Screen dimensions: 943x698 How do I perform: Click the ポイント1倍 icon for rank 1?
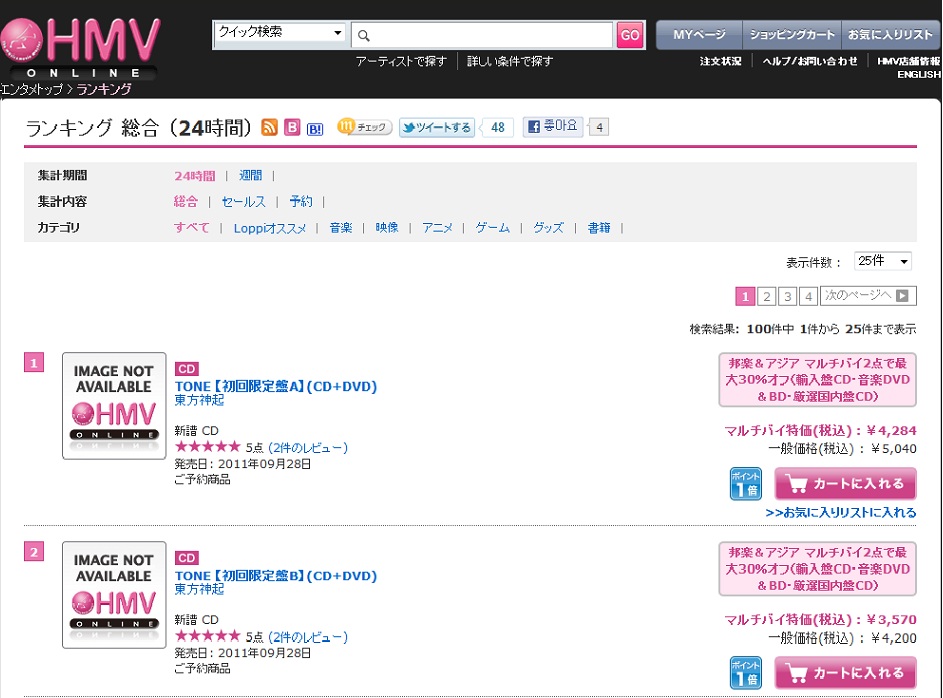pyautogui.click(x=746, y=483)
